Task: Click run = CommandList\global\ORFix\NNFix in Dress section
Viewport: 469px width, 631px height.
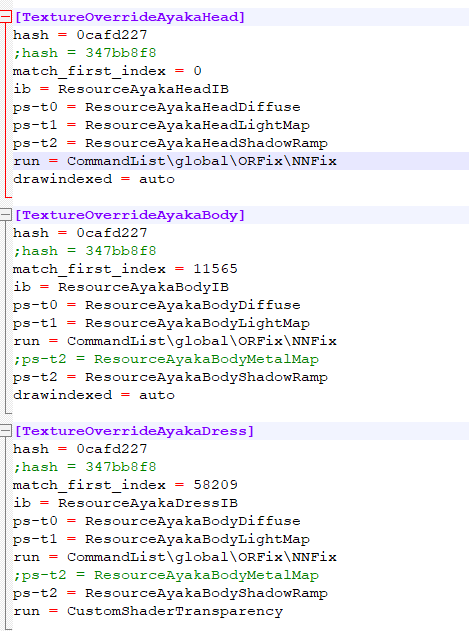Action: pyautogui.click(x=175, y=557)
